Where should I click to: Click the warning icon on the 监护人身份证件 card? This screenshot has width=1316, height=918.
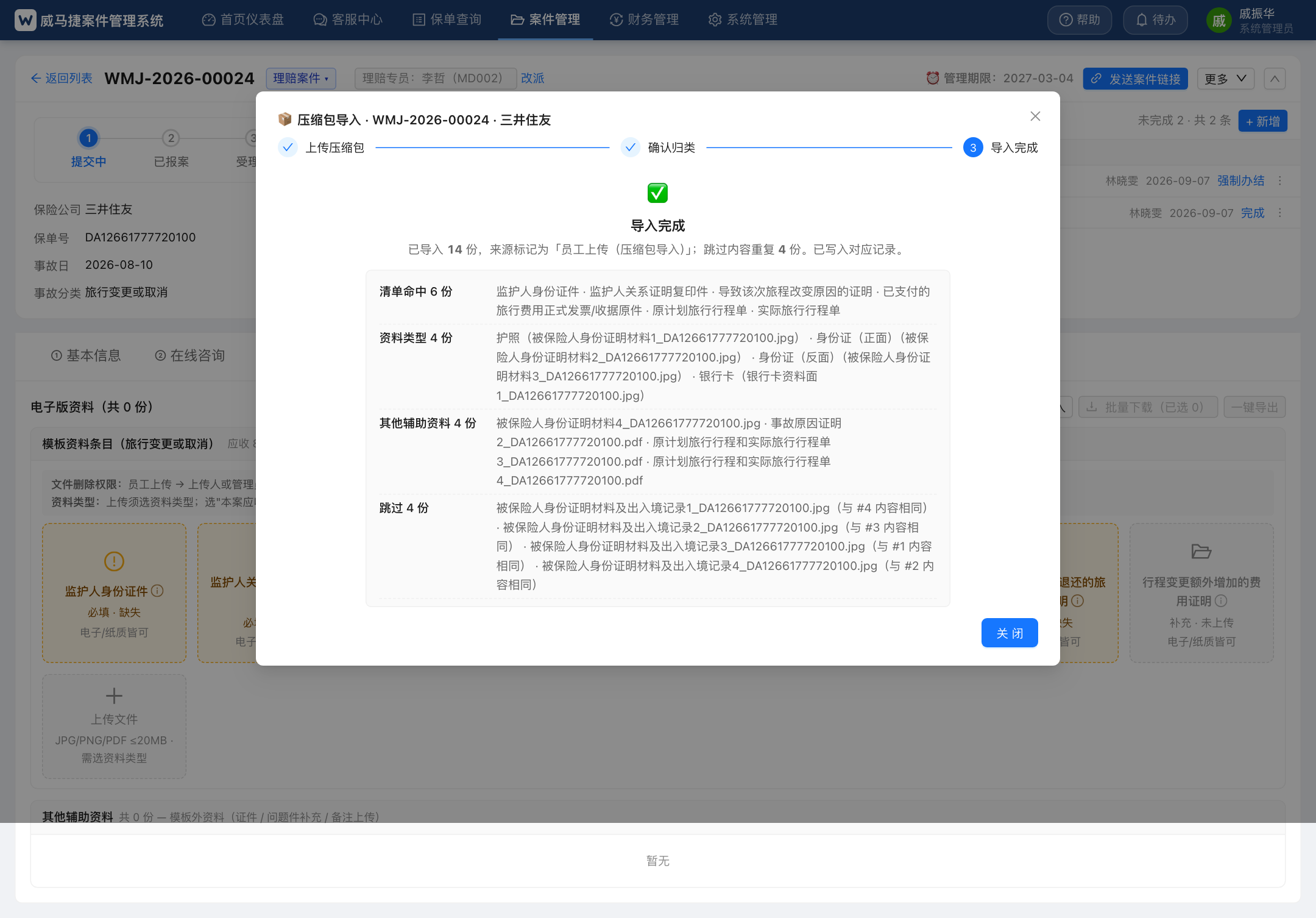(114, 561)
